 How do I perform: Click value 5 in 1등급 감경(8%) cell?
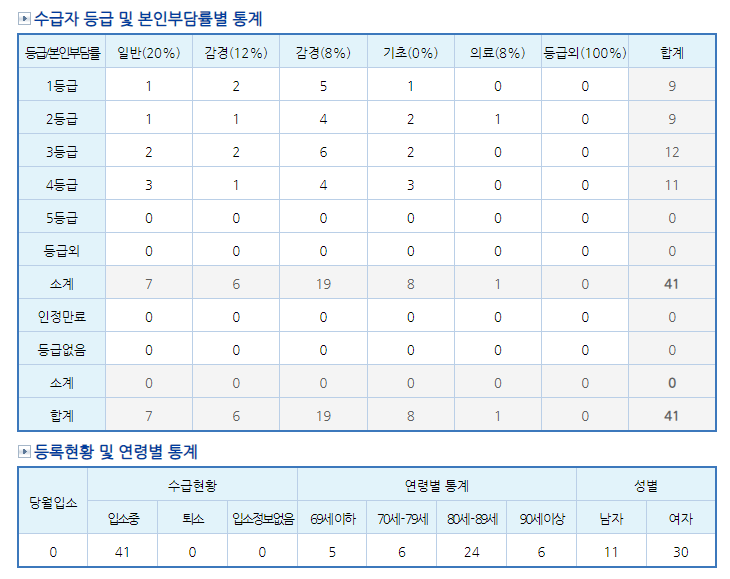tap(324, 86)
